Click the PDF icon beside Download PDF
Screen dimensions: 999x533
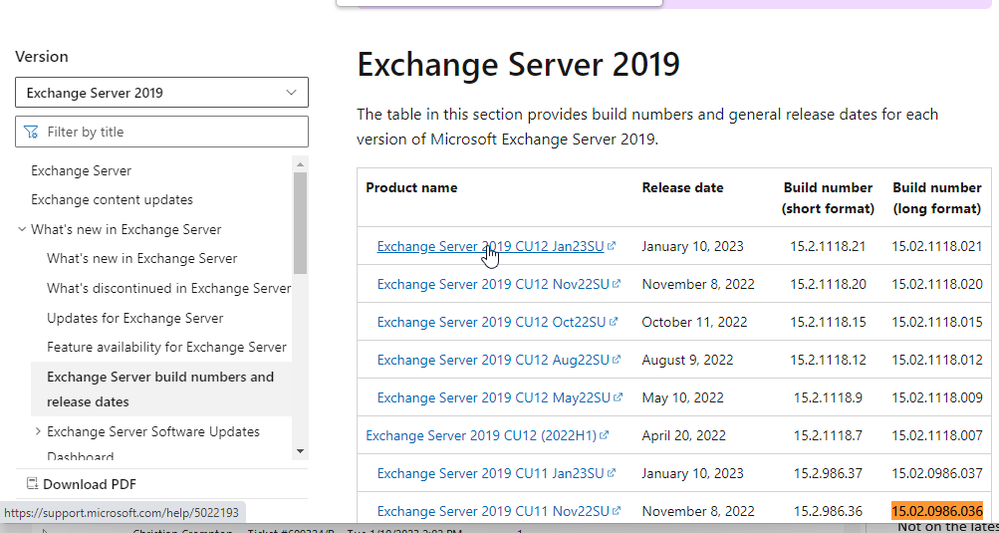(32, 484)
